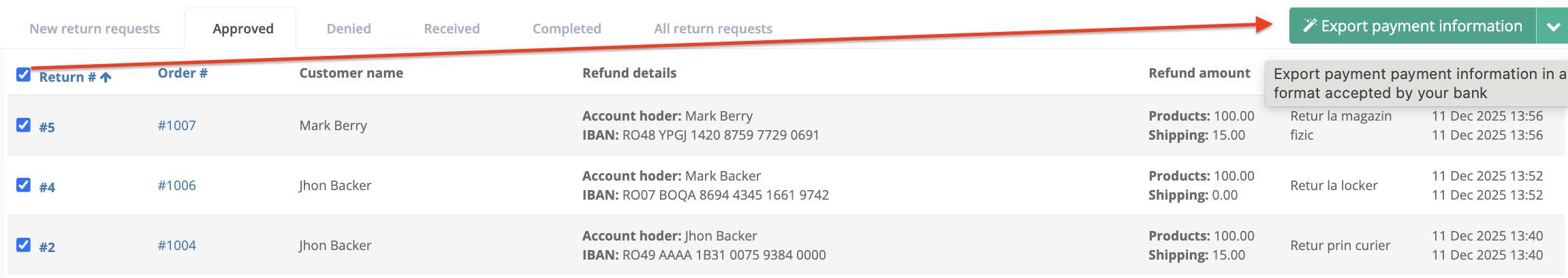
Task: Show All return requests tab
Action: tap(713, 29)
